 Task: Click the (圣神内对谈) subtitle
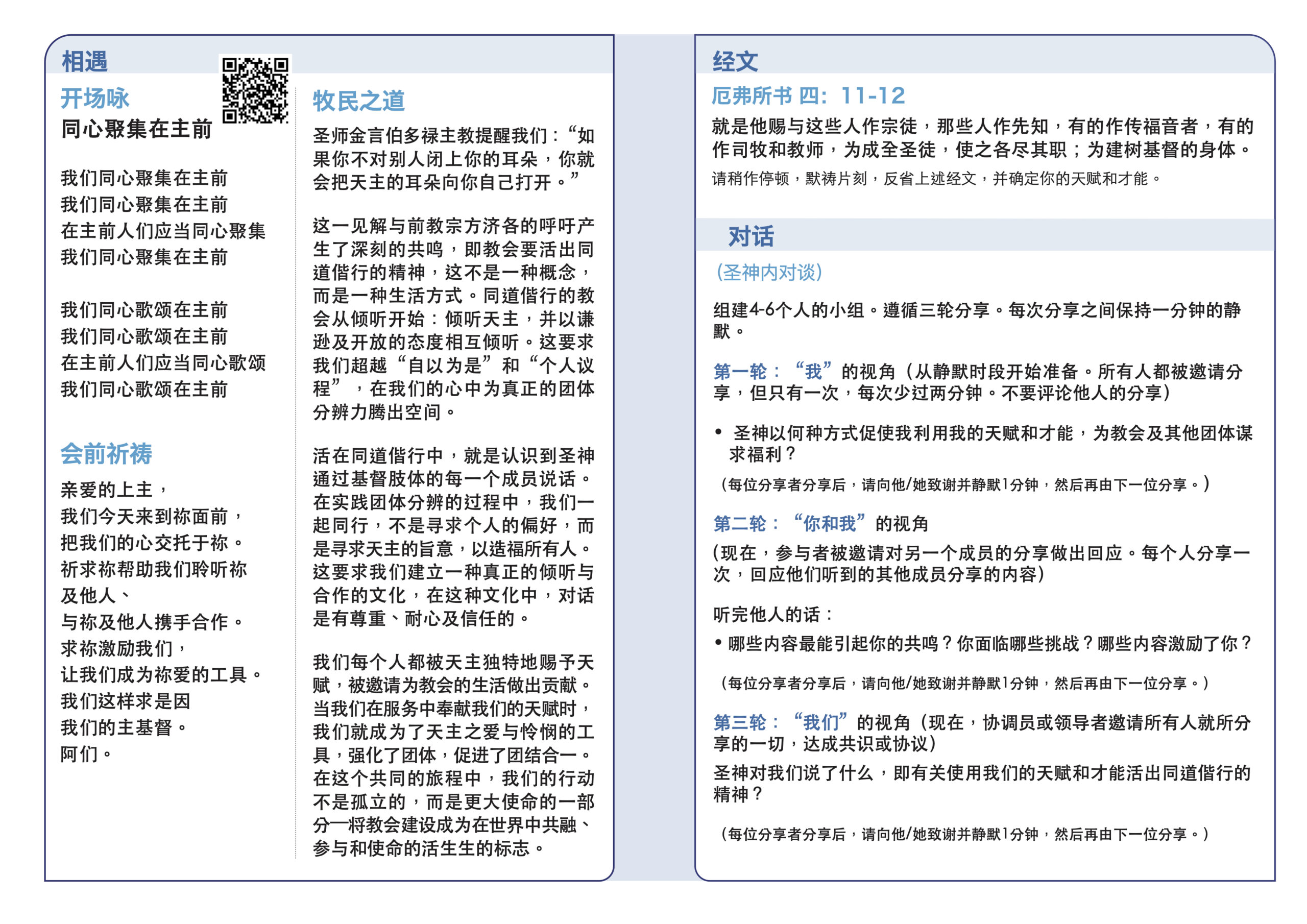coord(768,272)
